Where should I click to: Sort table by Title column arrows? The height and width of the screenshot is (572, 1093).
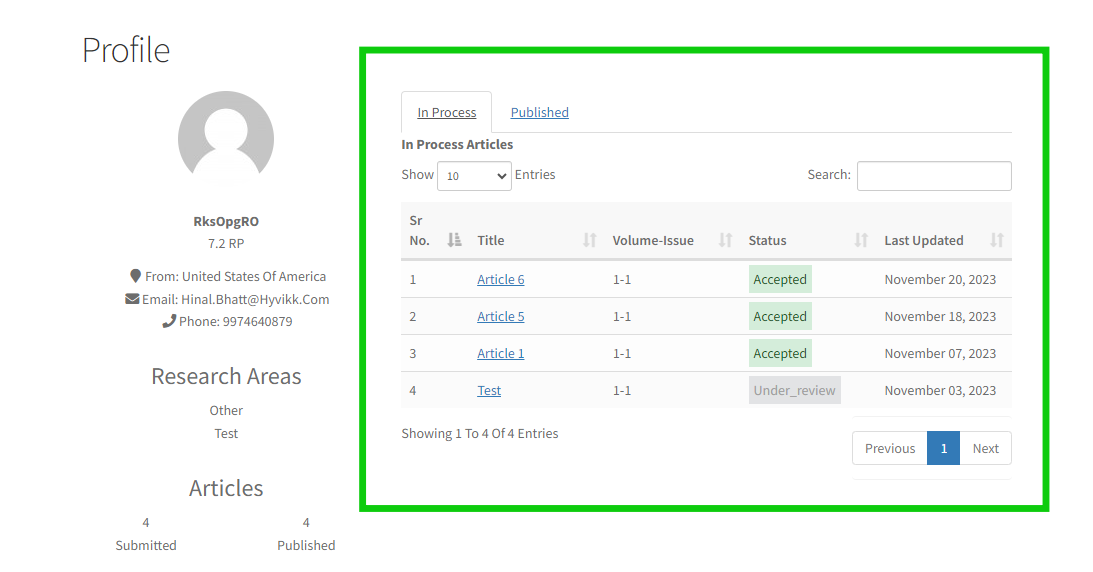tap(590, 240)
